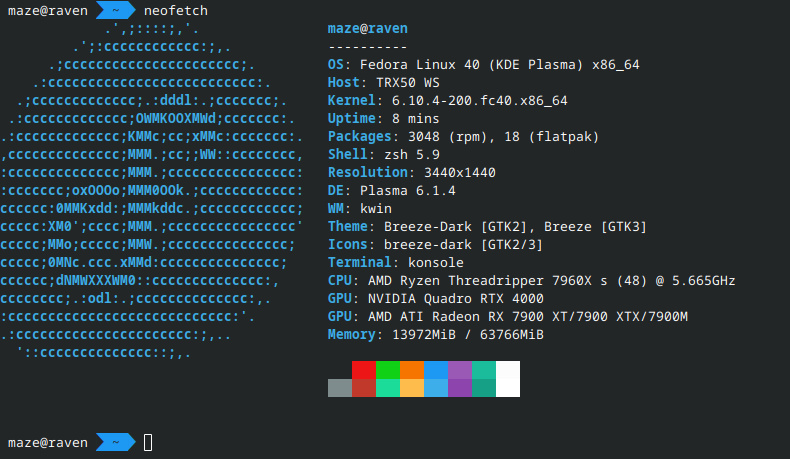
Task: Click the cyan maze@raven header in the output
Action: (367, 28)
